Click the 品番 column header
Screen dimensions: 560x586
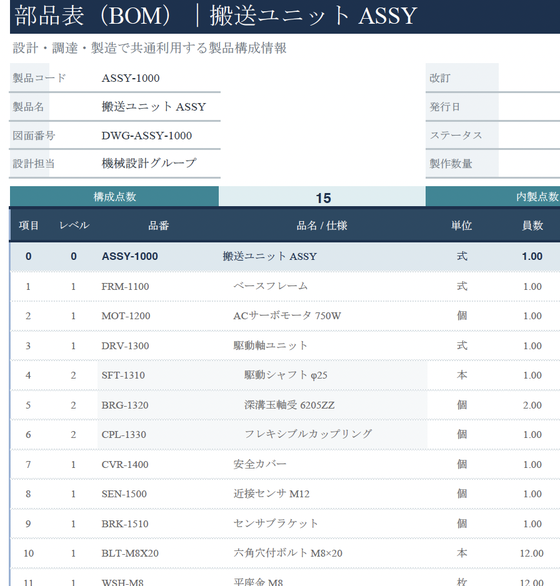click(159, 225)
